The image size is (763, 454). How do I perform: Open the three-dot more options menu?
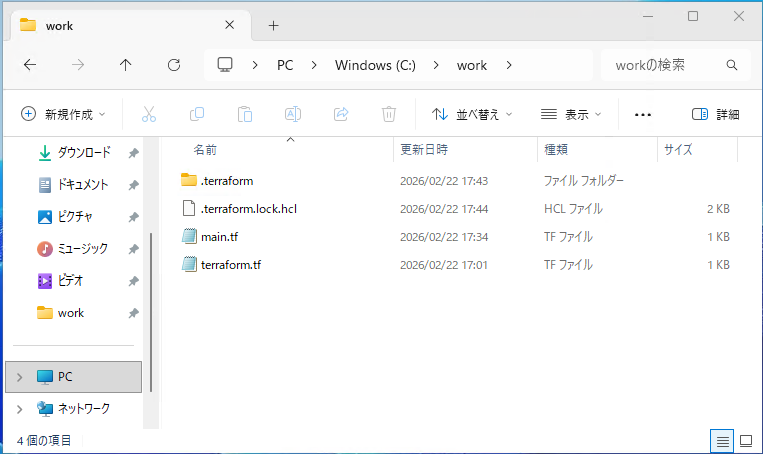643,114
